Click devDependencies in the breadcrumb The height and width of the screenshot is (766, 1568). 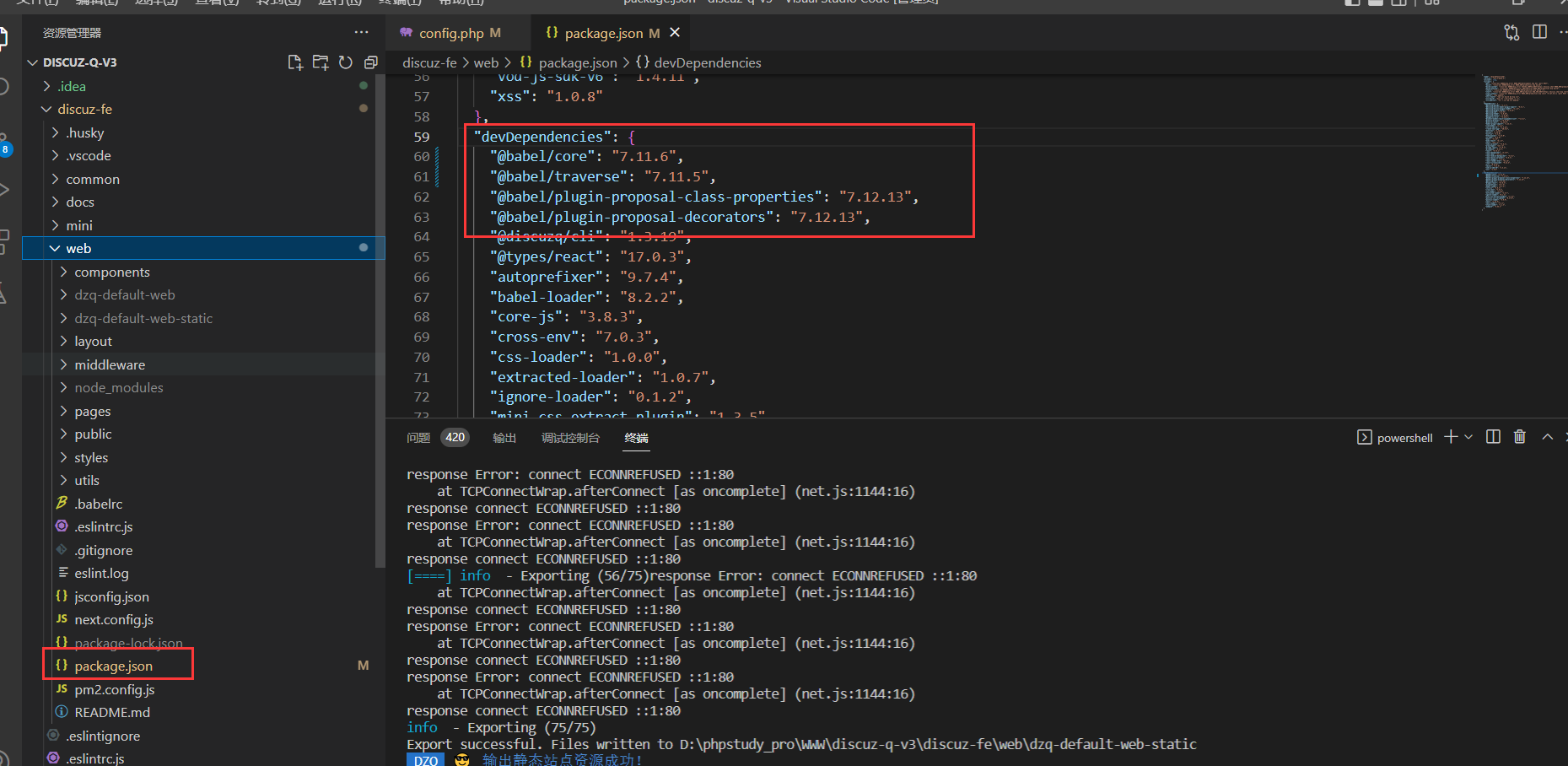(707, 62)
